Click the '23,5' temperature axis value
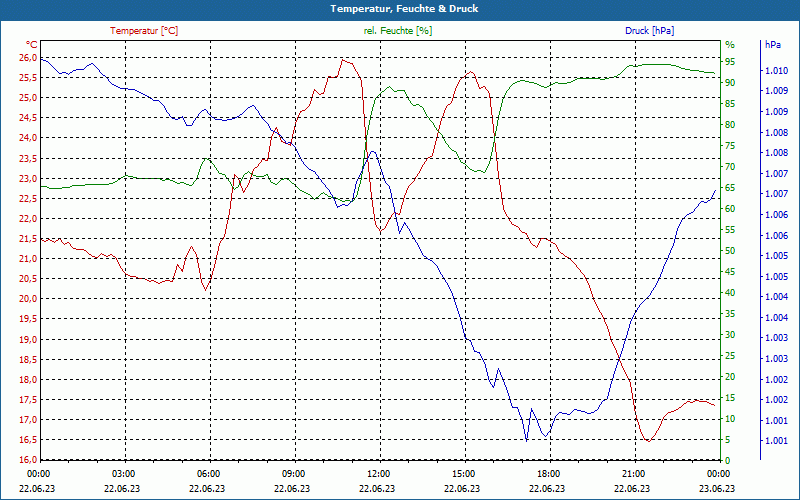This screenshot has height=500, width=800. click(x=28, y=158)
